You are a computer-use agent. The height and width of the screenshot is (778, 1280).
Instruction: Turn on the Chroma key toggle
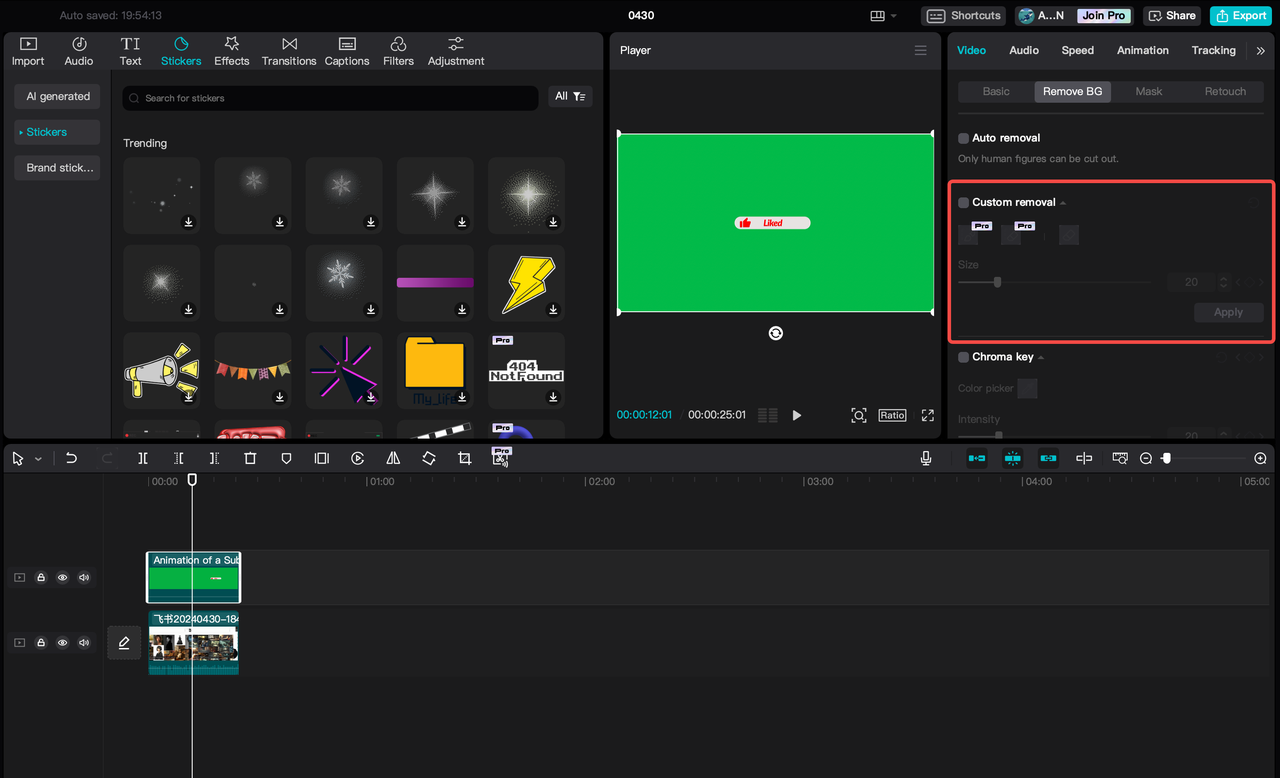point(962,356)
